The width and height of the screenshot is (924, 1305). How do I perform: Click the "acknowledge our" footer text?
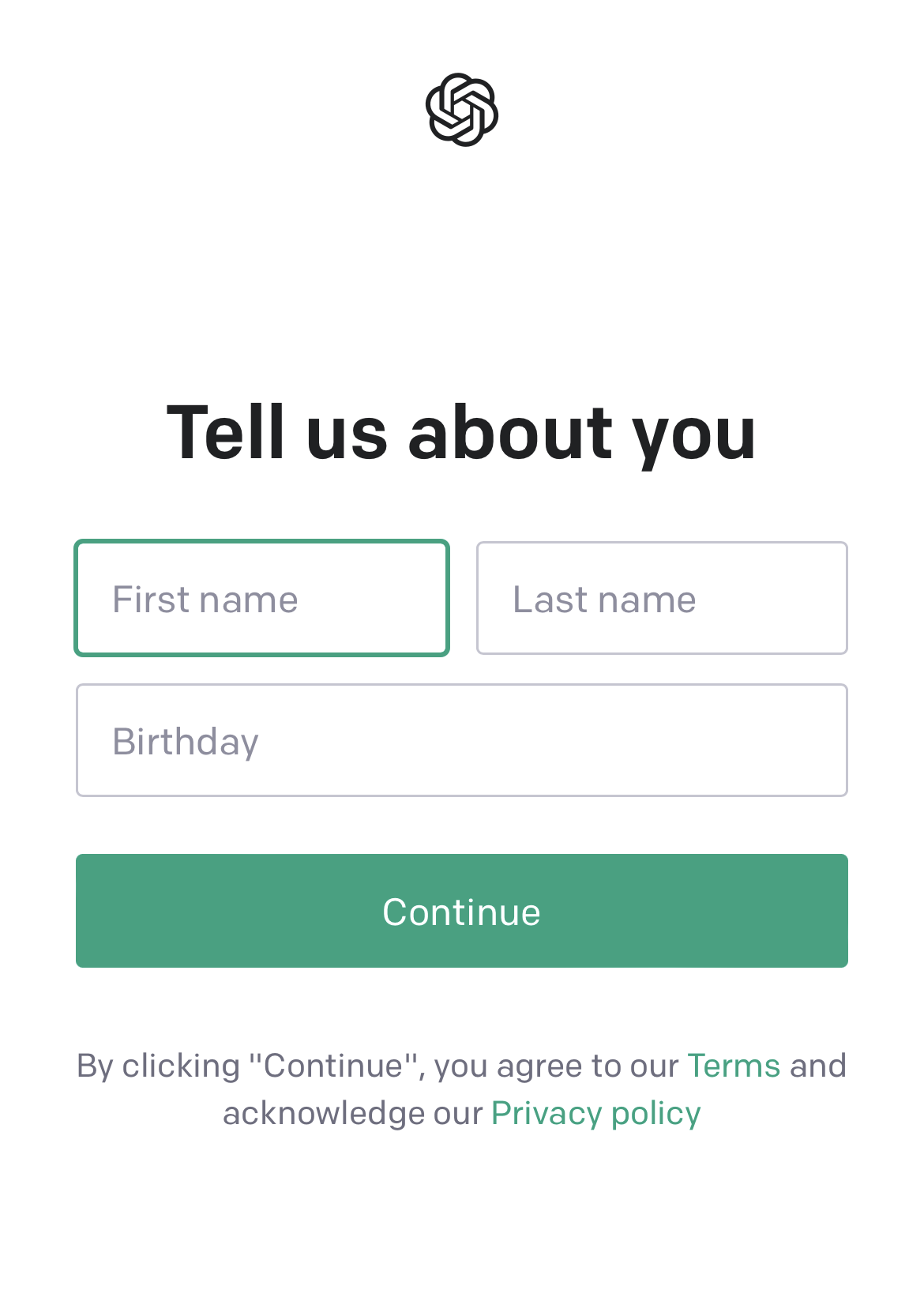point(353,1114)
